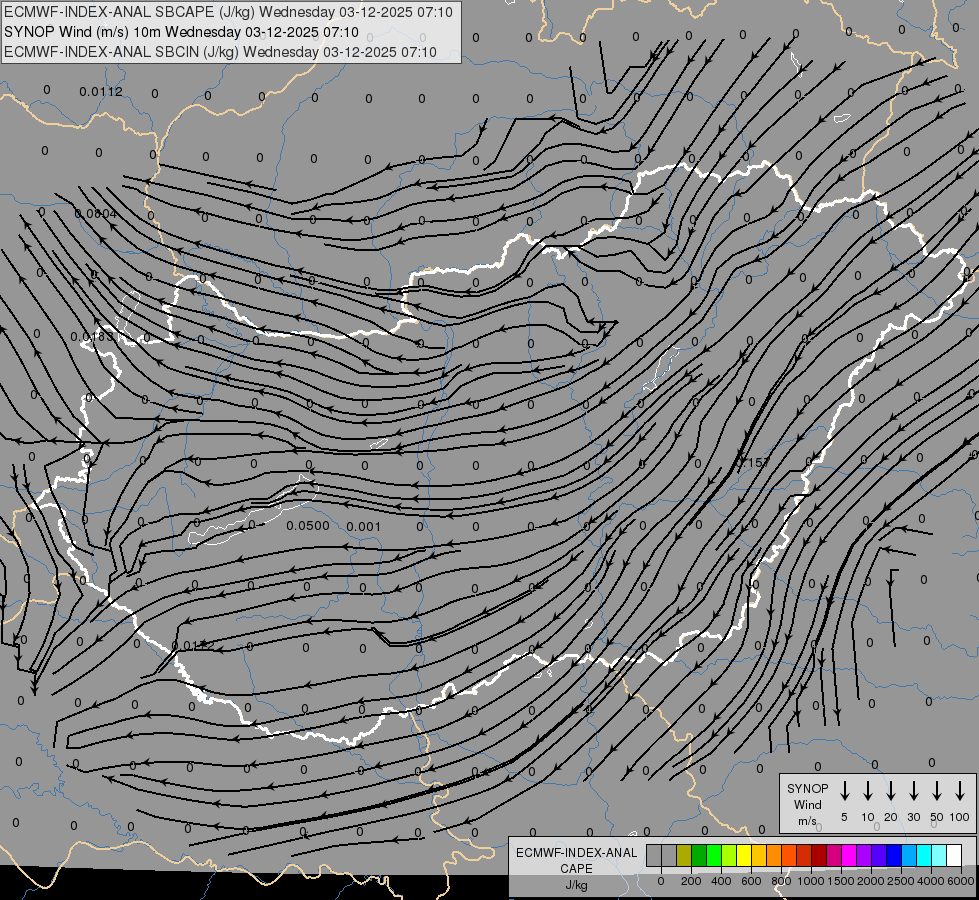Click the SYNOP Wind 10m title line

[181, 32]
